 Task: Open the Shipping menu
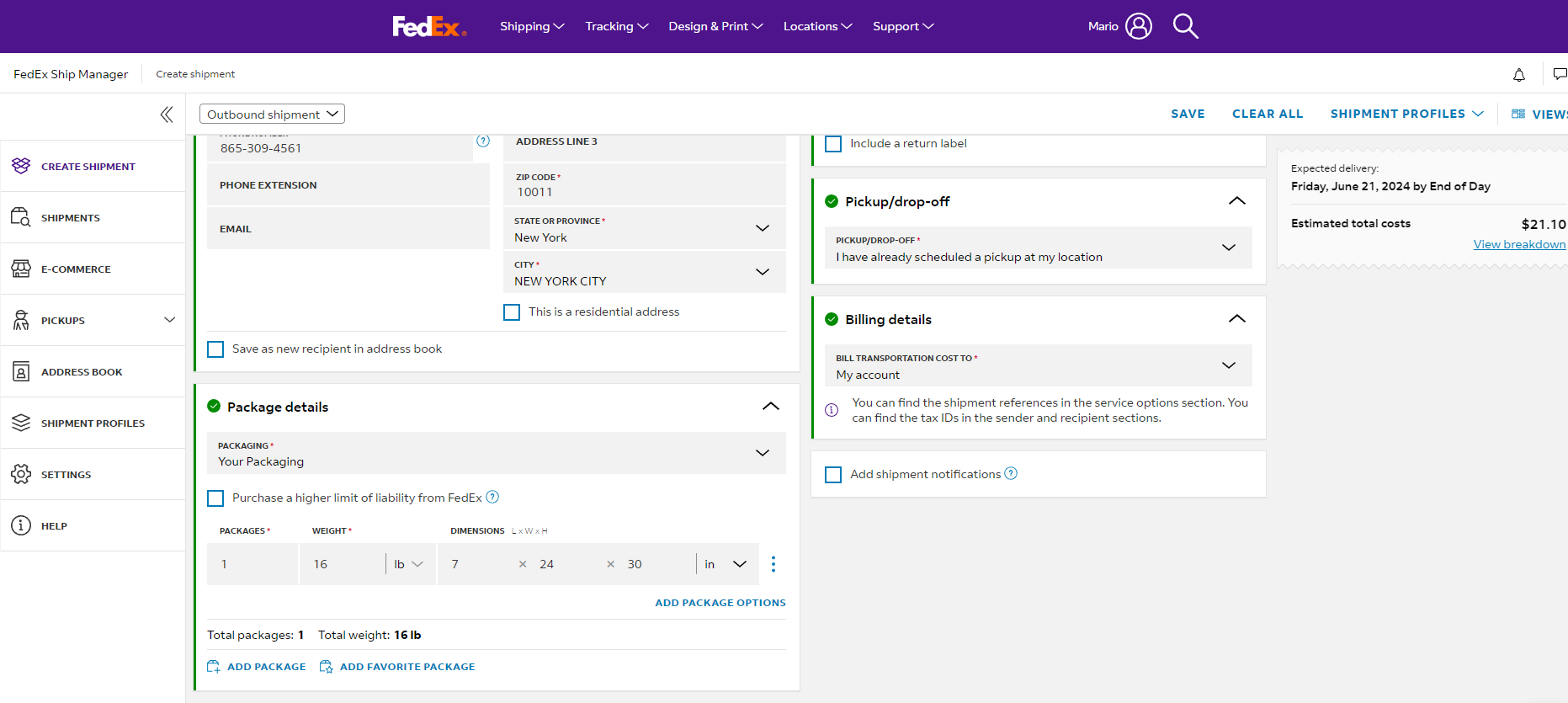[x=532, y=26]
